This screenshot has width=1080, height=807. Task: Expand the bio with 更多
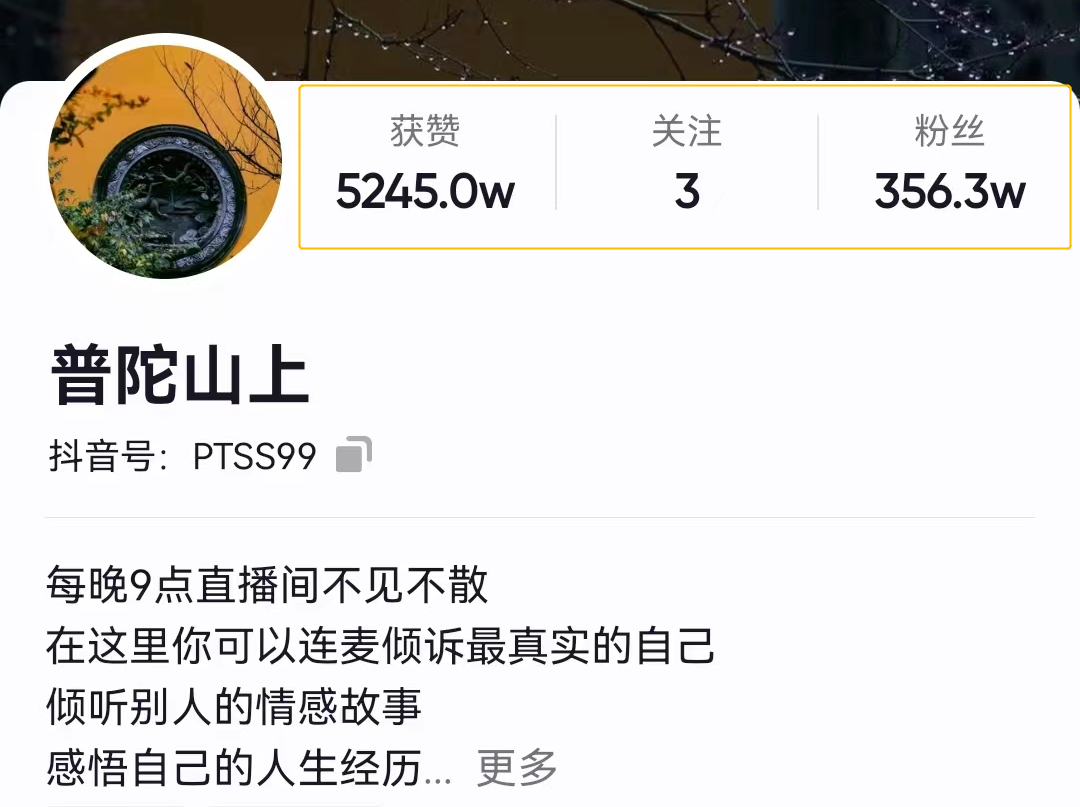point(517,767)
